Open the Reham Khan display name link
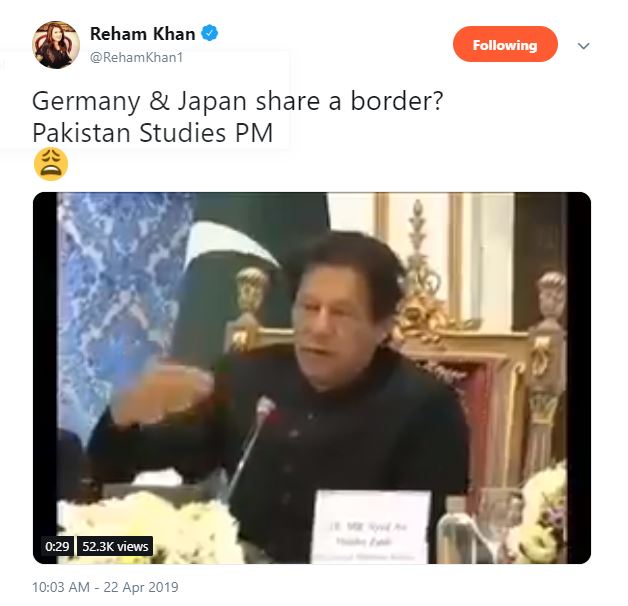The height and width of the screenshot is (606, 628). coord(142,34)
